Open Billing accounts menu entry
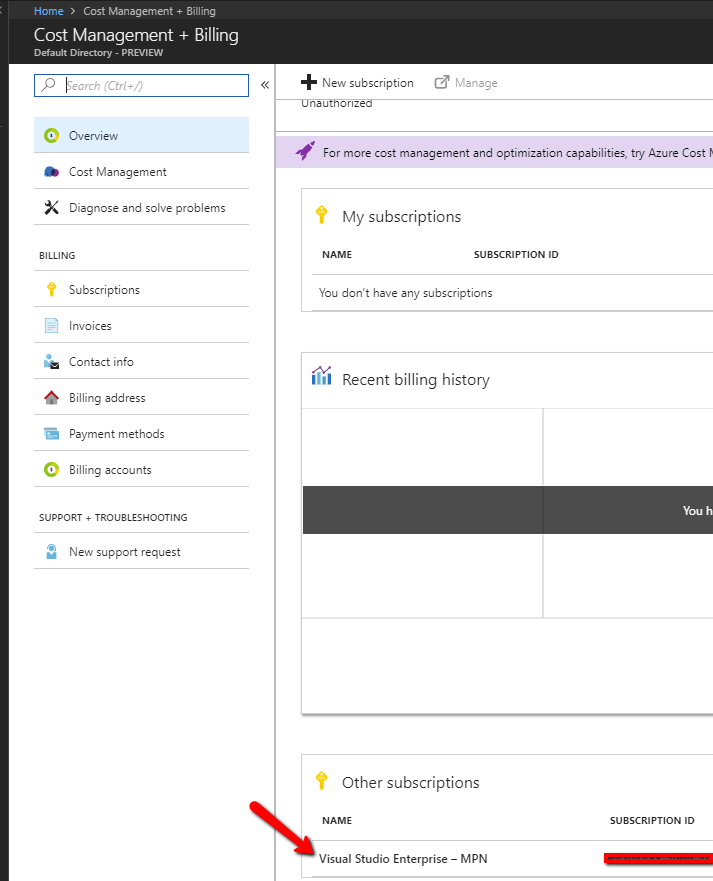 pos(141,470)
